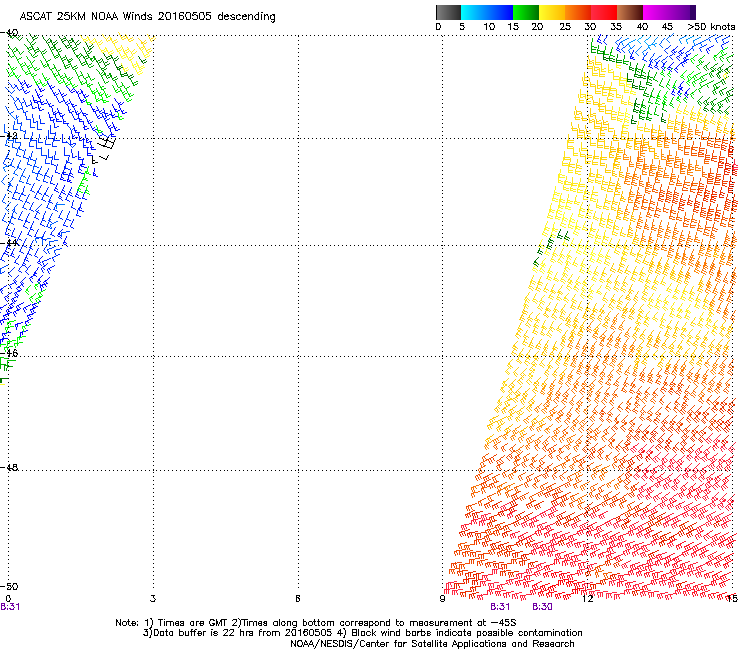Image resolution: width=740 pixels, height=650 pixels.
Task: Click the legend value label 40
Action: point(642,27)
